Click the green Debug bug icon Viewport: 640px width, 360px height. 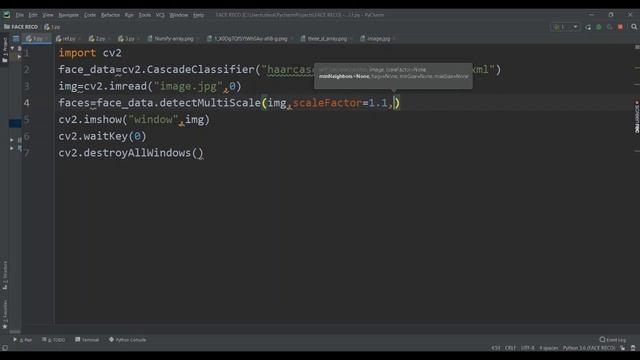click(x=599, y=27)
